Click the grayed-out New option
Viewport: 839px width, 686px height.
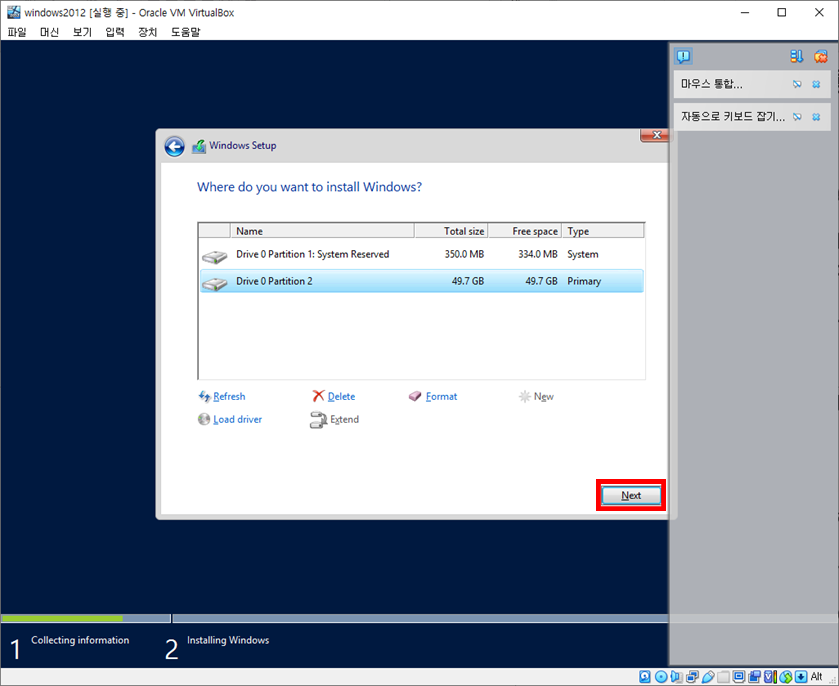tap(544, 397)
